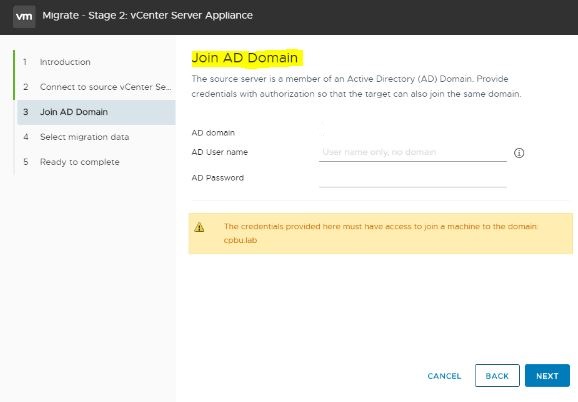Focus the AD Password field

tap(413, 178)
